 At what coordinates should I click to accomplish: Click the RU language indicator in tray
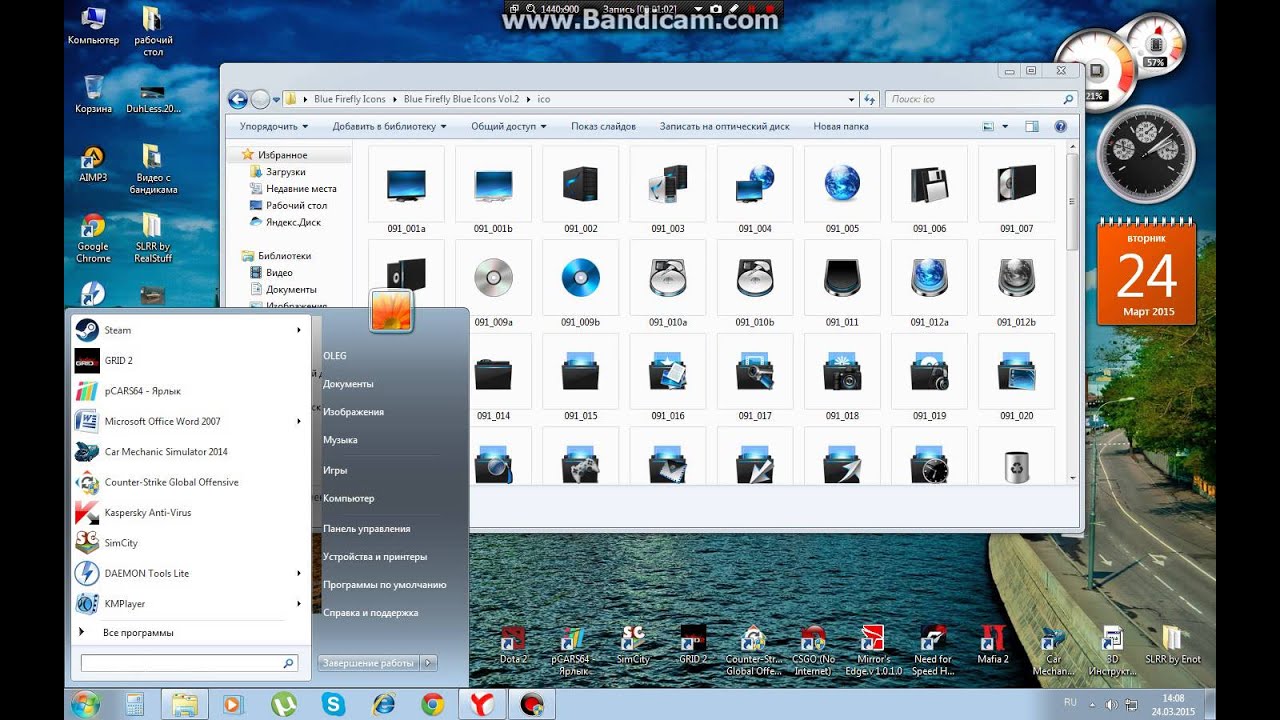click(x=1070, y=703)
